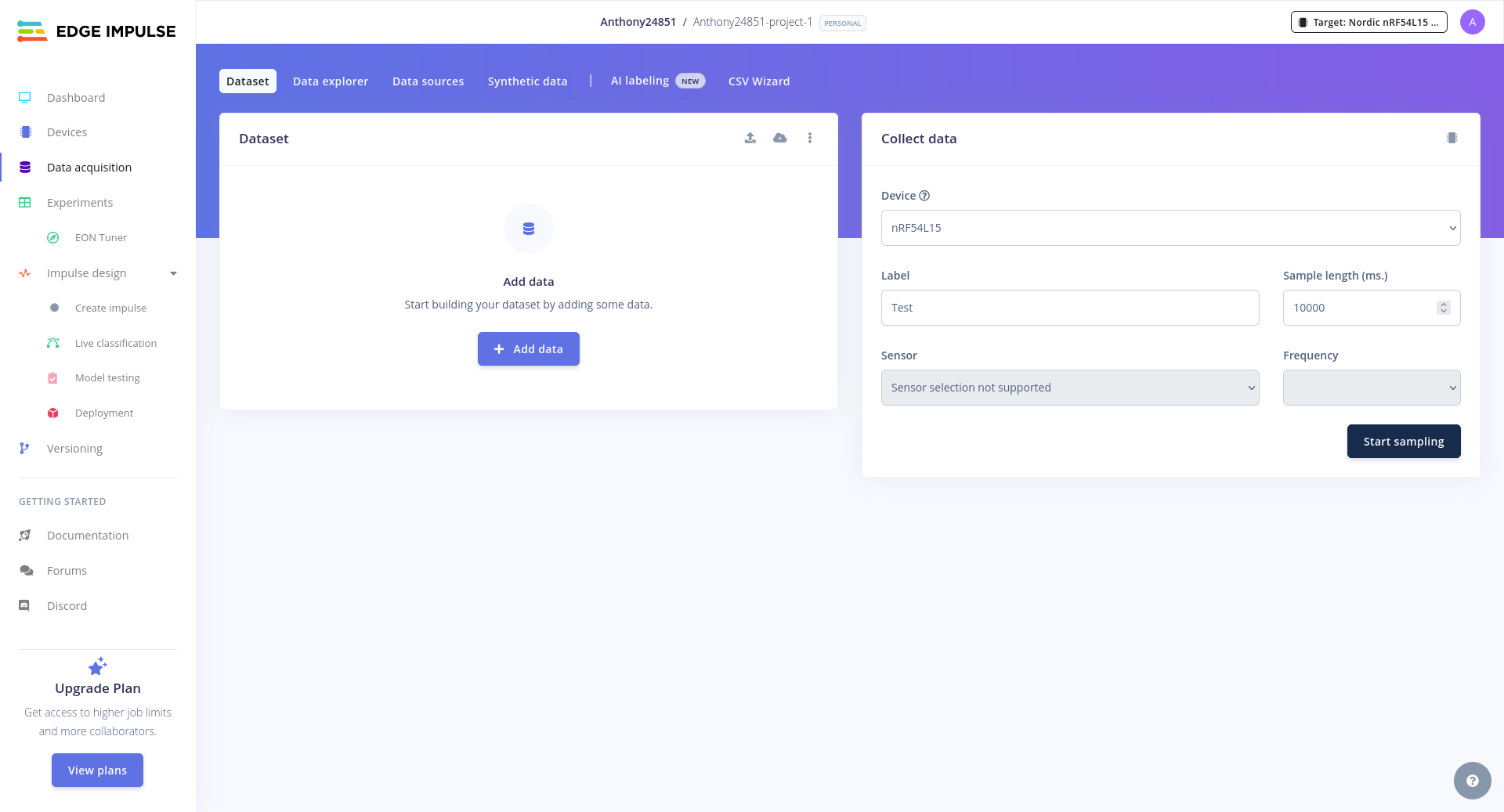Open the CSV Wizard tab
This screenshot has height=812, width=1504.
pyautogui.click(x=759, y=81)
